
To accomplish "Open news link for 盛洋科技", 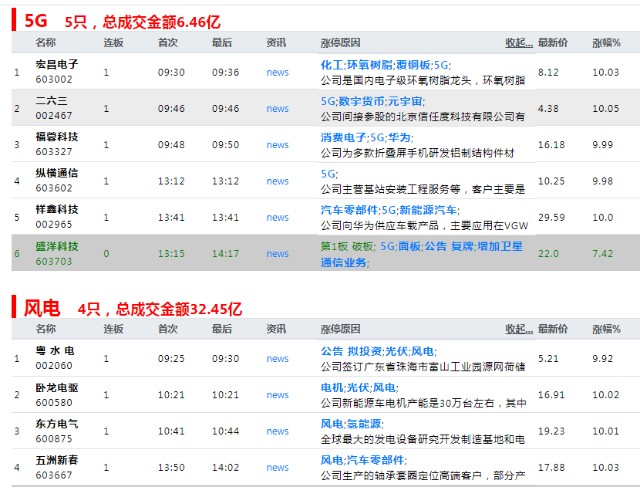I will pos(277,254).
